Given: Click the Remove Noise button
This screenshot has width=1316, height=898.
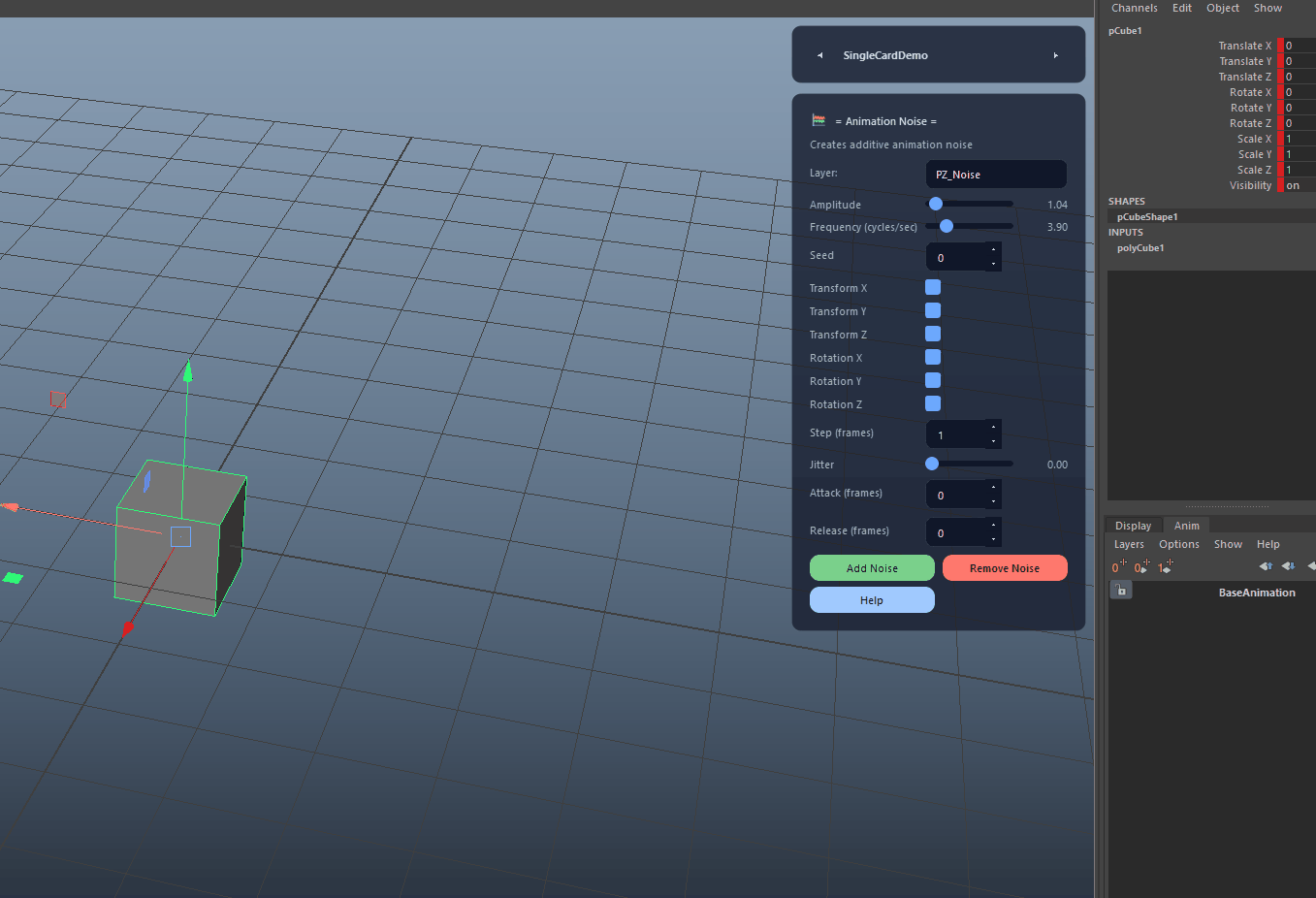Looking at the screenshot, I should pyautogui.click(x=1005, y=568).
